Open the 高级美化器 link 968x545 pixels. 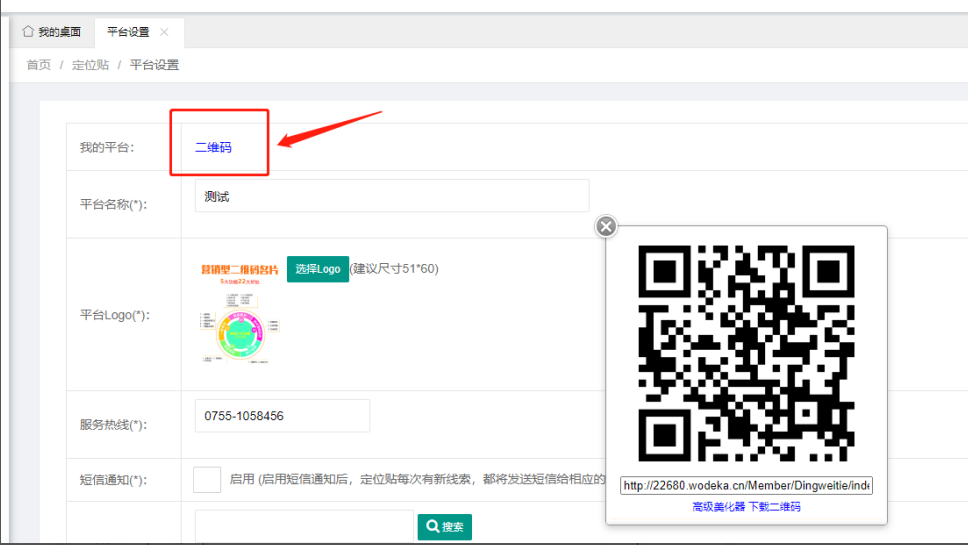point(718,507)
